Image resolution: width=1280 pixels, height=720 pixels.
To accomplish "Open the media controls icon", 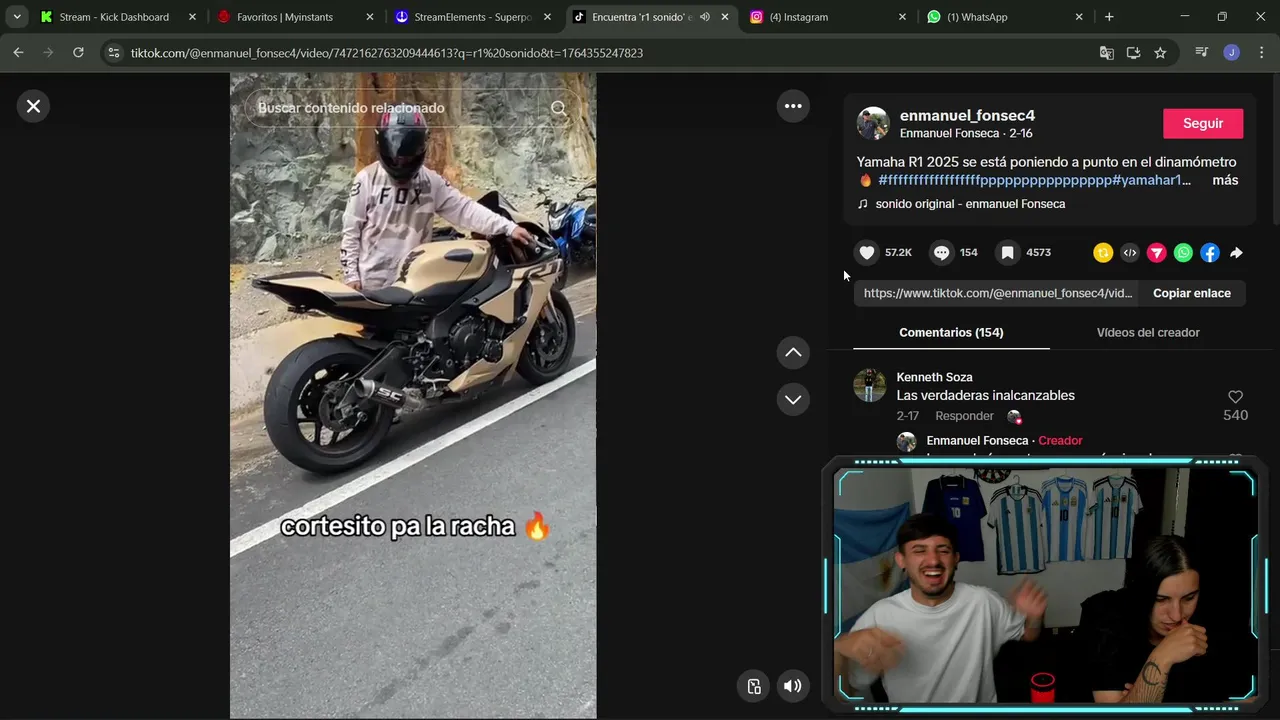I will pyautogui.click(x=1202, y=53).
